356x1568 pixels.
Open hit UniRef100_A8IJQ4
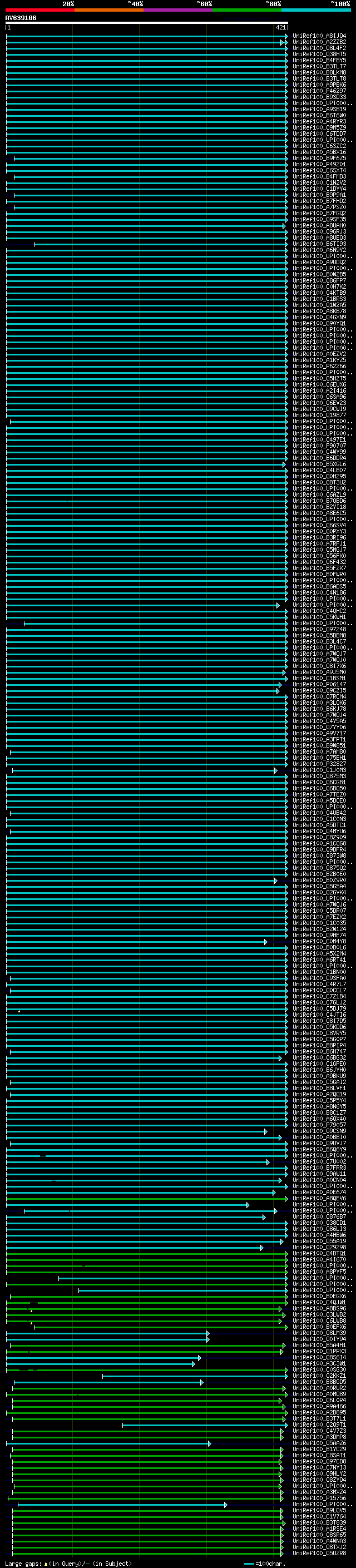click(319, 36)
